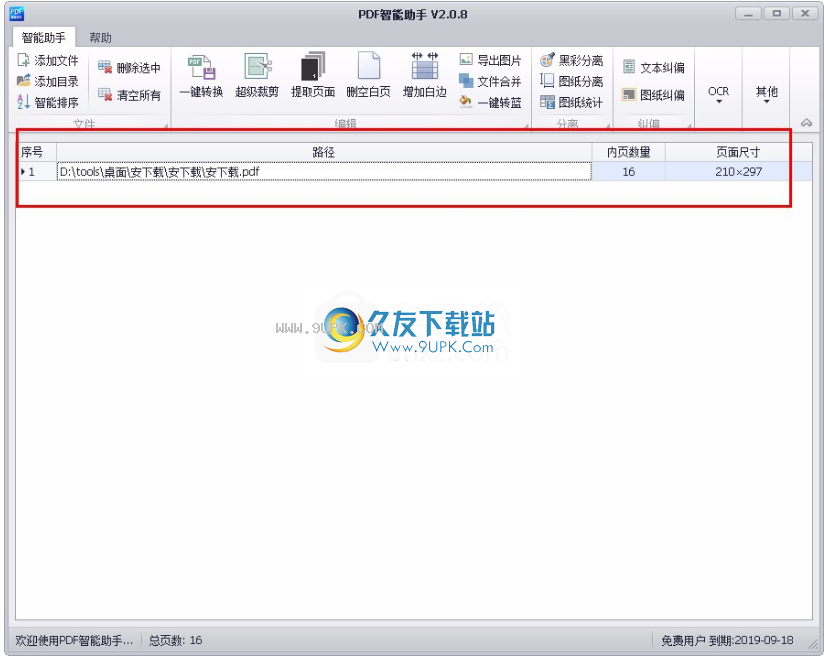Click Black/Color Separation (黑彩分离) icon
The height and width of the screenshot is (661, 824).
click(x=547, y=60)
